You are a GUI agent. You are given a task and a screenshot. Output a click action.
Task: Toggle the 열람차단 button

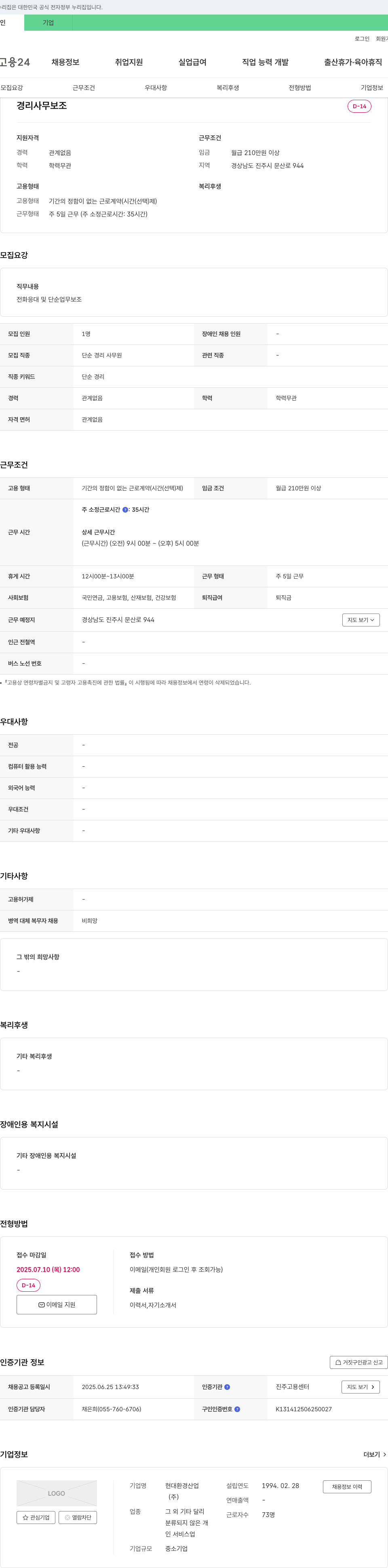(x=78, y=1518)
